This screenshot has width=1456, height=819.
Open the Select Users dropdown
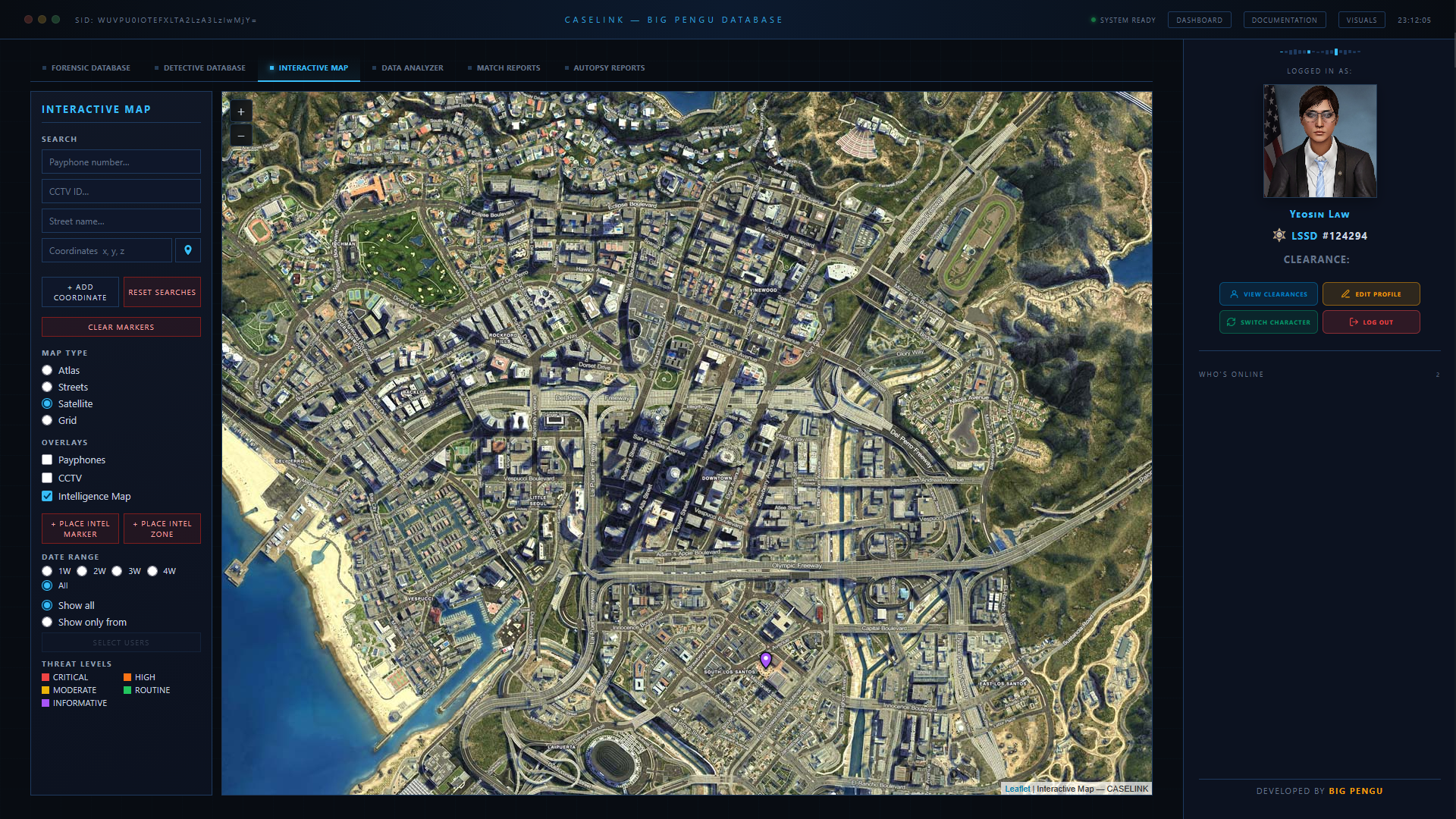(x=121, y=642)
